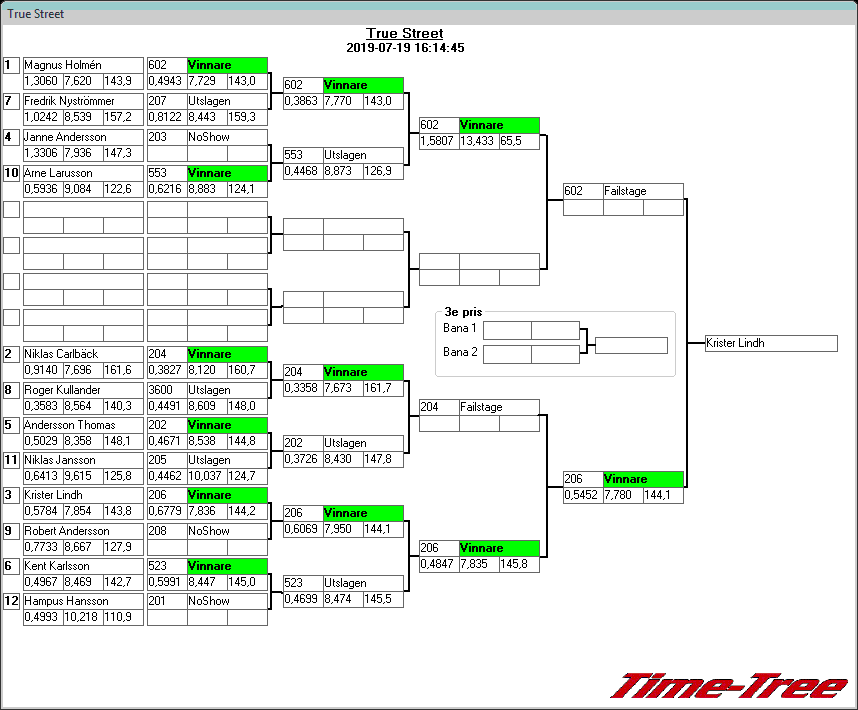Viewport: 858px width, 710px height.
Task: Click the Failstage cell for car 602
Action: [x=643, y=191]
